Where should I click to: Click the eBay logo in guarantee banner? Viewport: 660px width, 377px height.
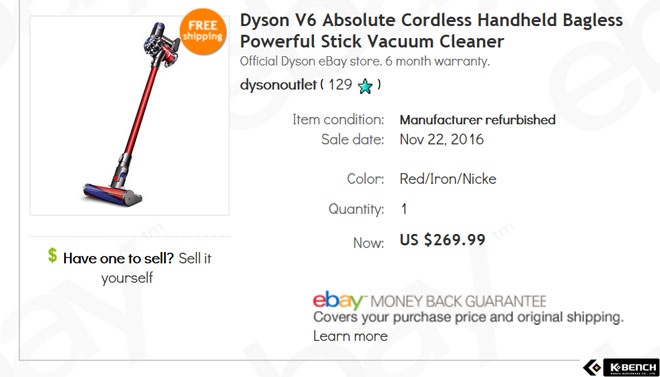[338, 300]
